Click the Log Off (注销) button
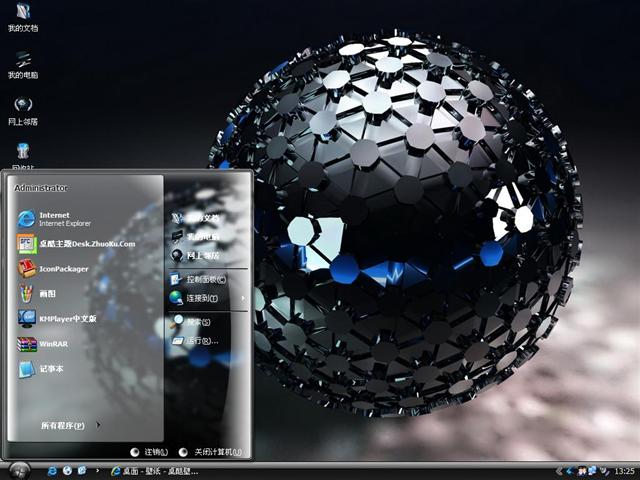 coord(149,452)
